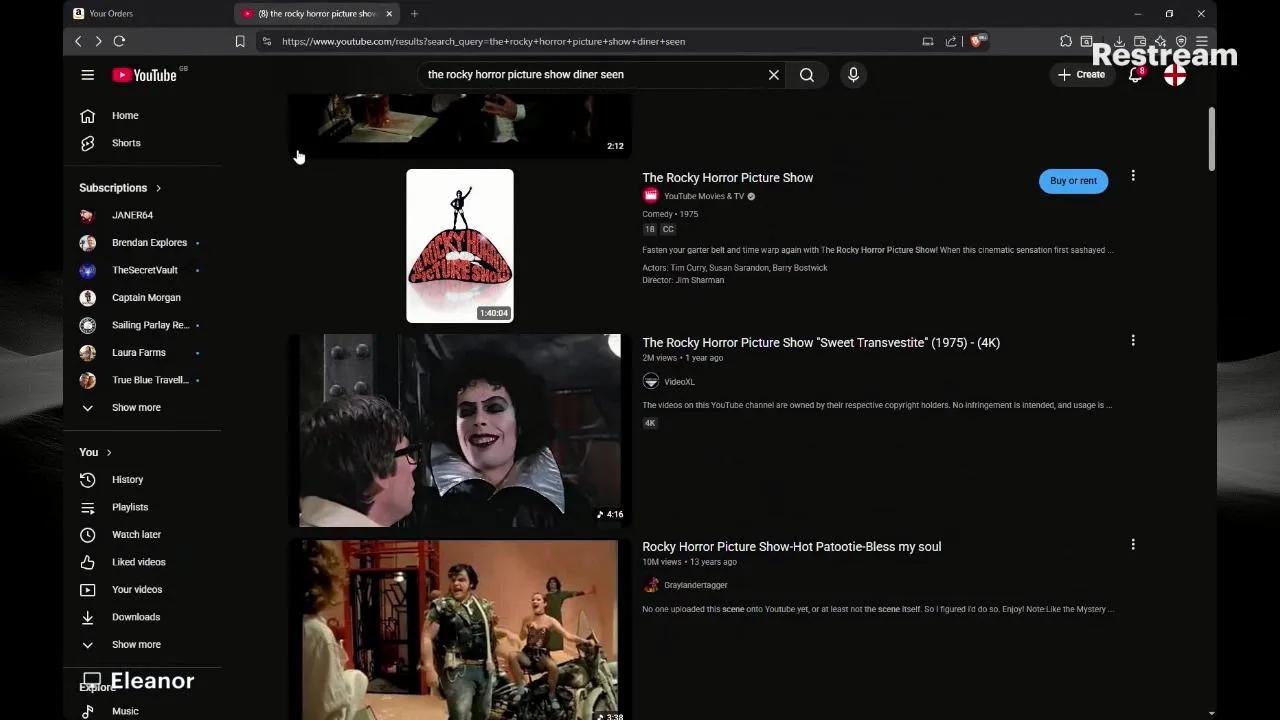Play the Sweet Transvestite video thumbnail
The image size is (1280, 720).
(460, 430)
